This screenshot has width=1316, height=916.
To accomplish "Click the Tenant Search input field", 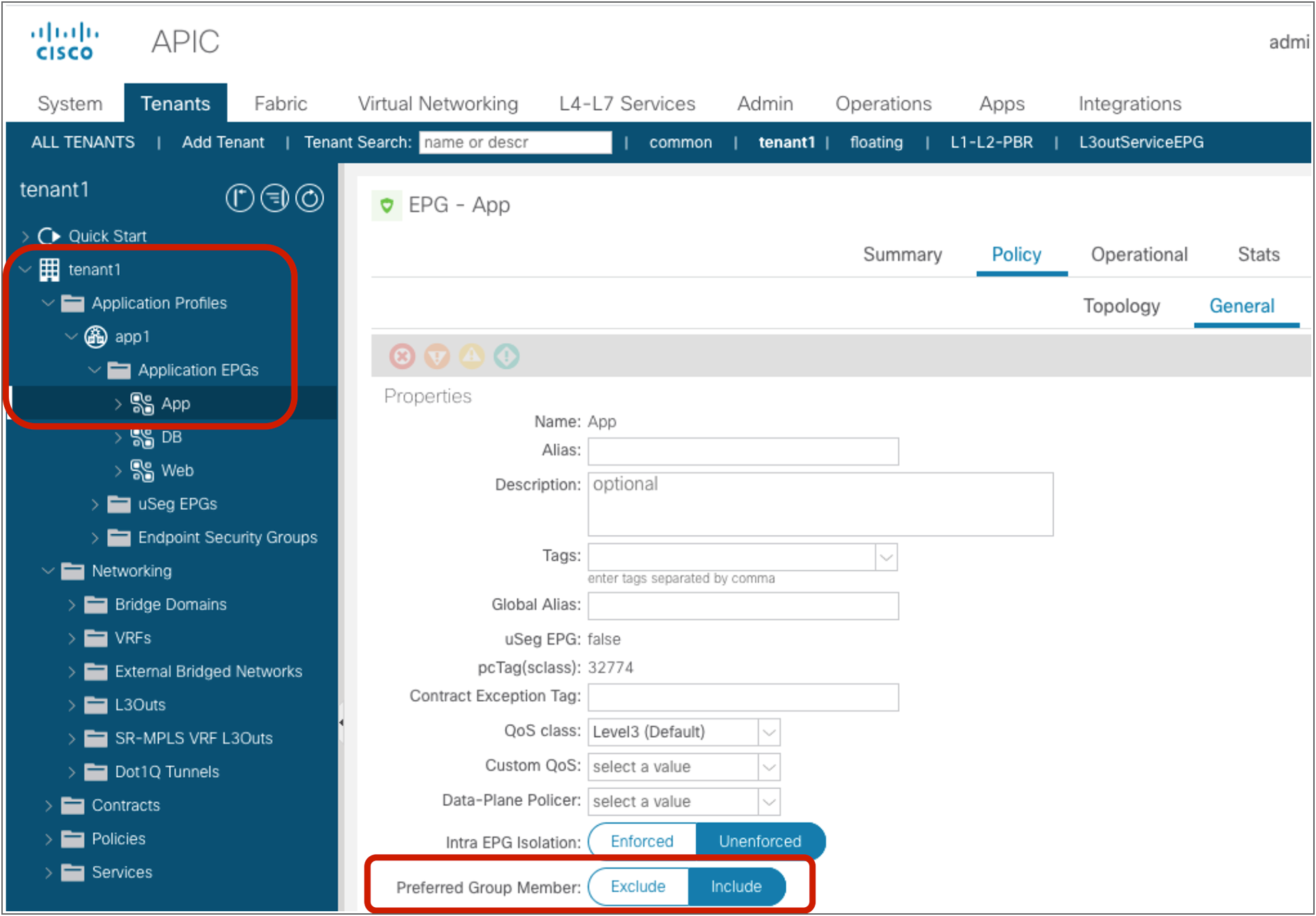I will coord(515,142).
